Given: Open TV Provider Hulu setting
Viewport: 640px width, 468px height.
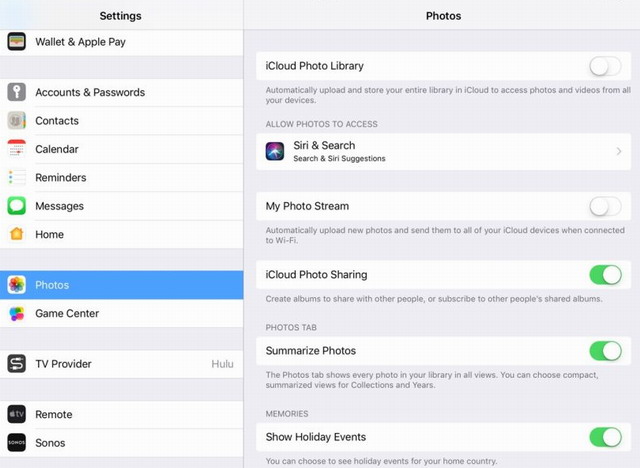Looking at the screenshot, I should [122, 364].
